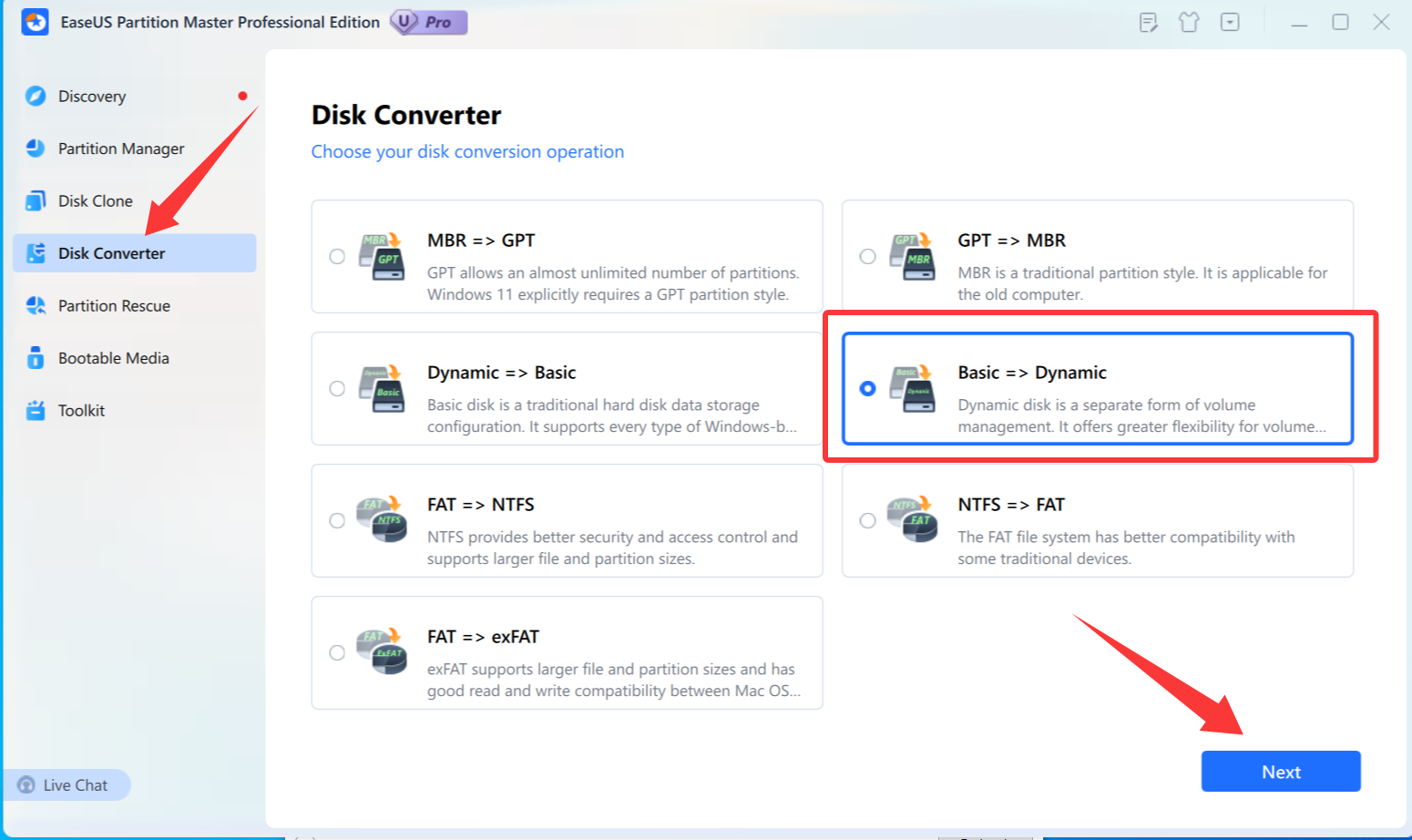Click the Partition Rescue sidebar icon
The image size is (1412, 840).
click(36, 305)
